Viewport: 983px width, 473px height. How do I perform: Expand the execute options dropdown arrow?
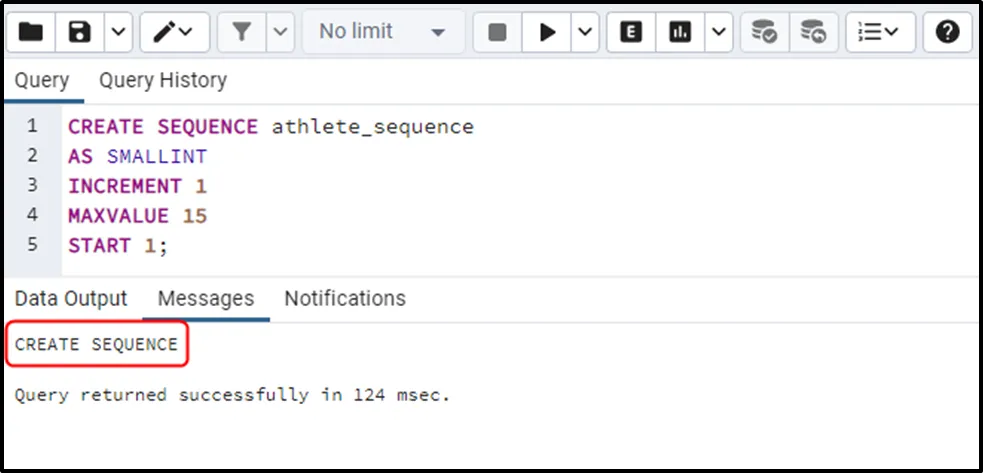pyautogui.click(x=585, y=33)
